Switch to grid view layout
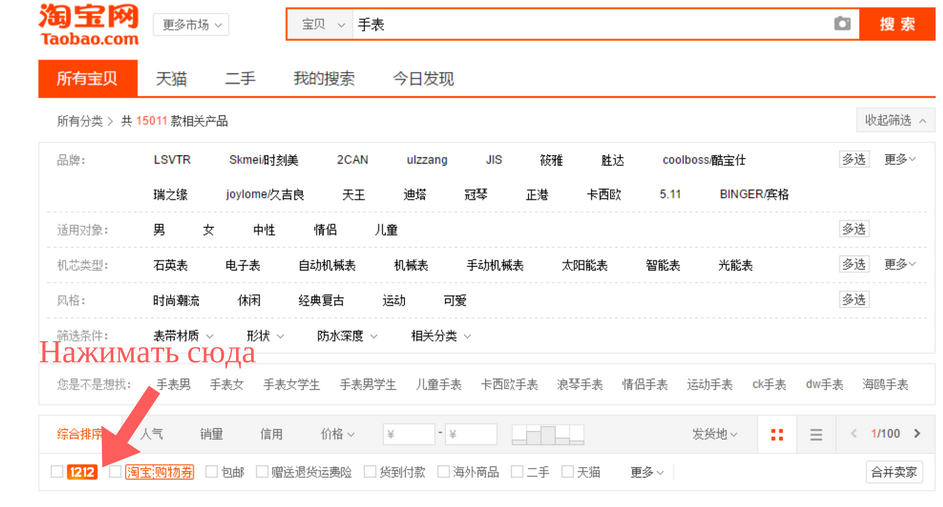The width and height of the screenshot is (943, 507). tap(777, 434)
